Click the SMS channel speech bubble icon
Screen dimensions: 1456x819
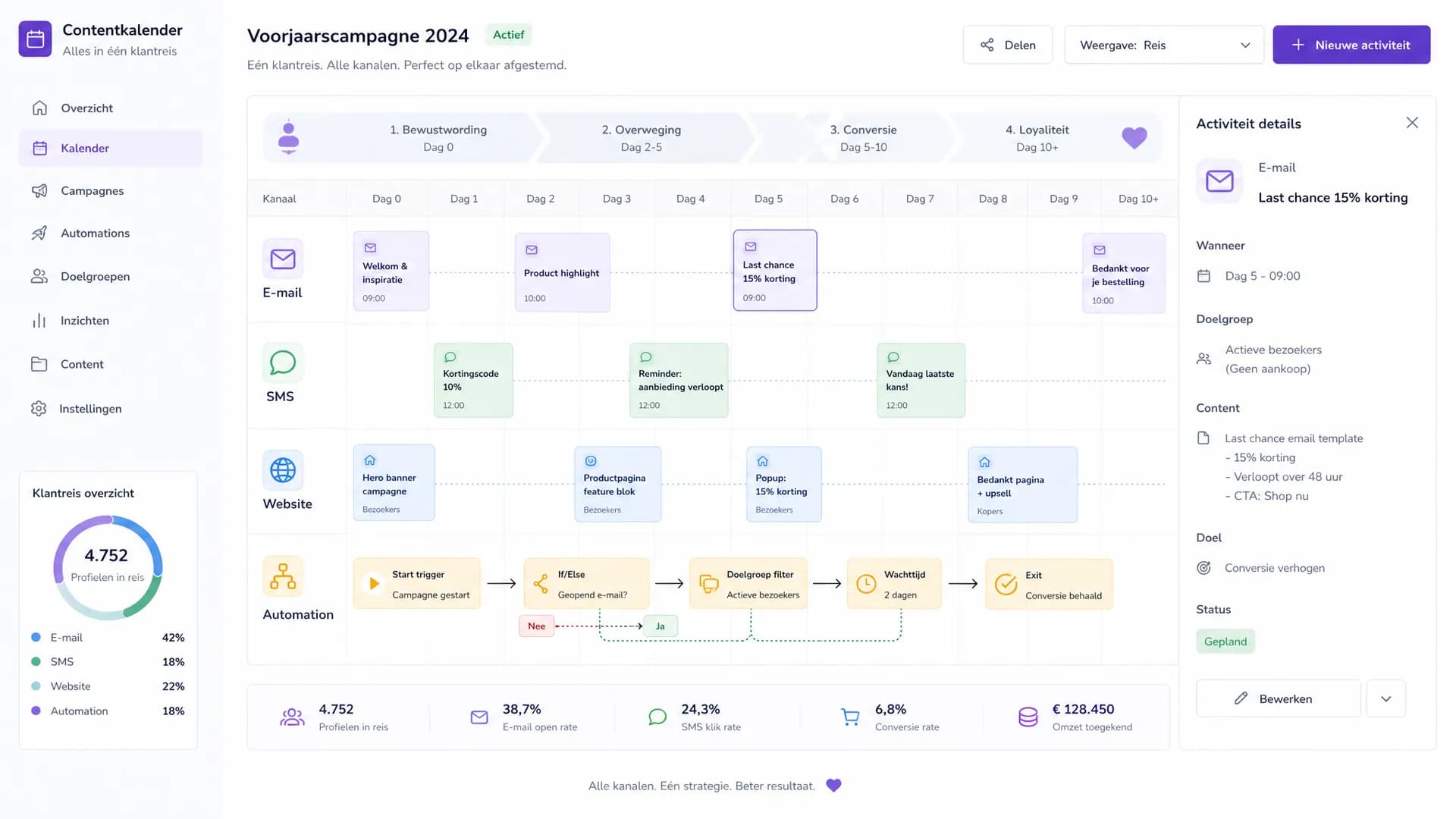(283, 363)
